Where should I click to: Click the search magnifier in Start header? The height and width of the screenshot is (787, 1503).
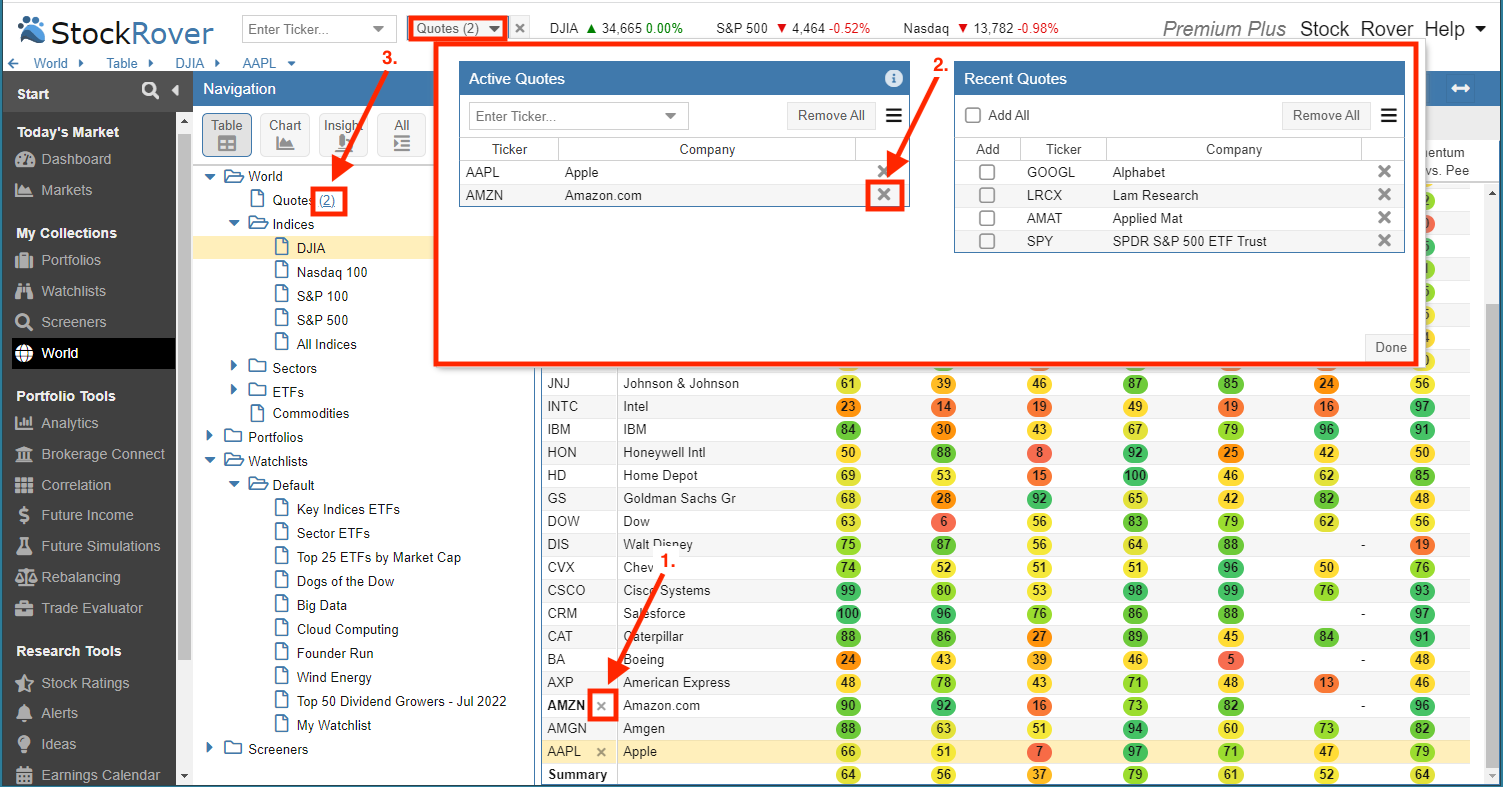pos(150,91)
